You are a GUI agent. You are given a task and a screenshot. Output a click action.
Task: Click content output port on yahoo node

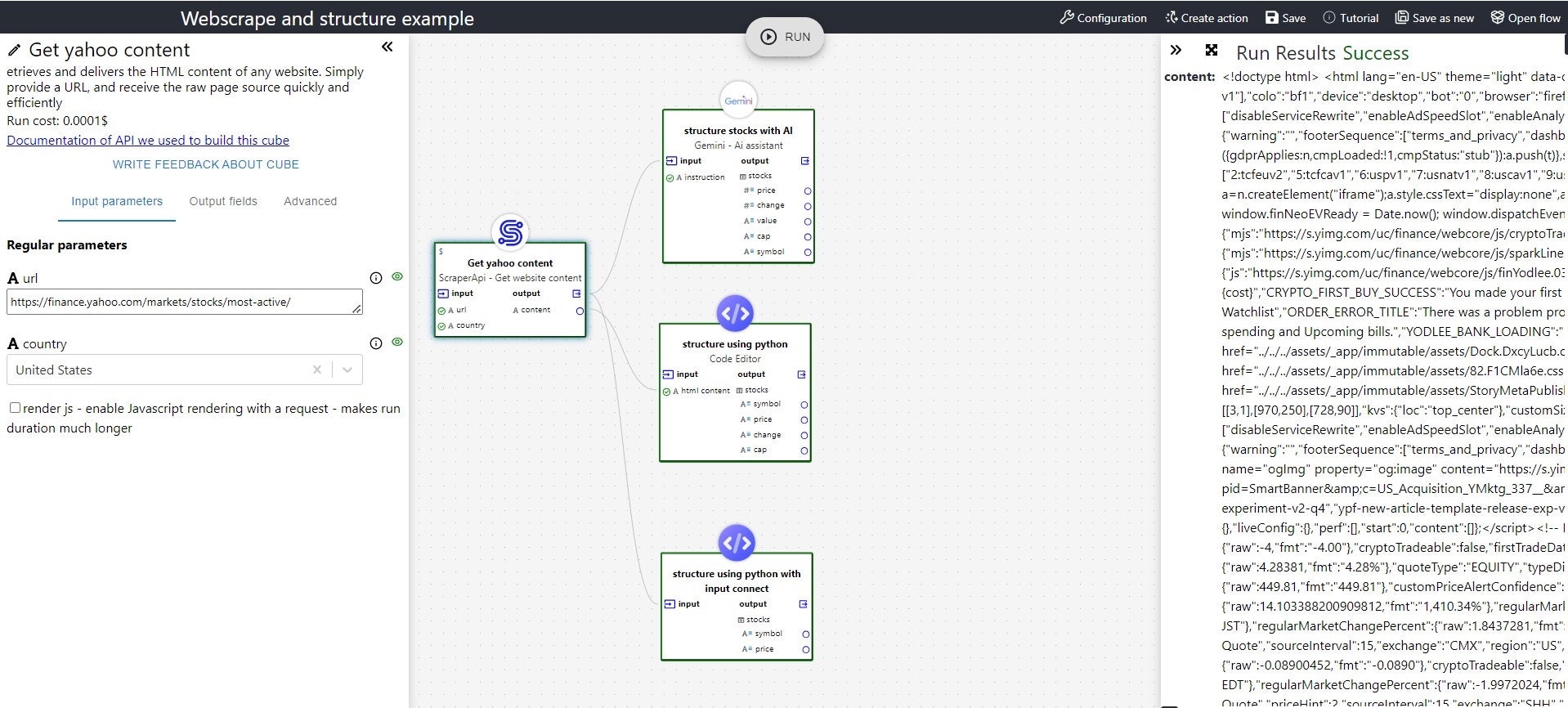[580, 311]
